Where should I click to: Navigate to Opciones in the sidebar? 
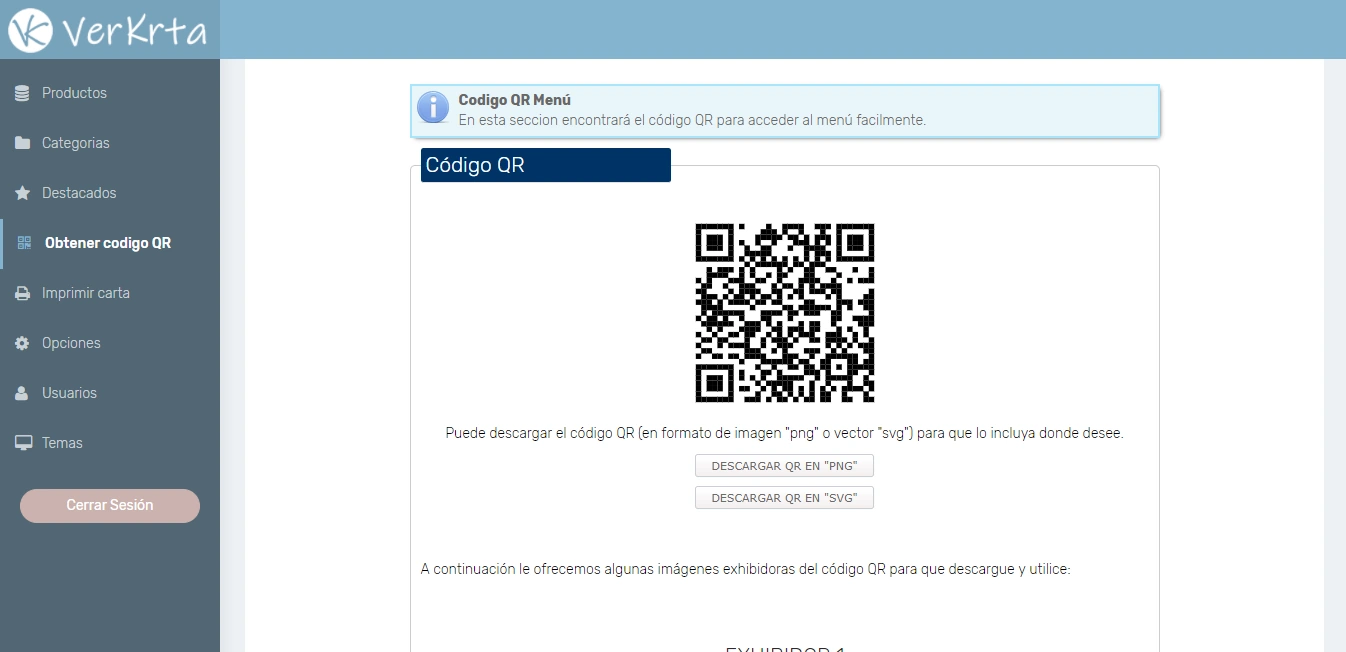[71, 343]
